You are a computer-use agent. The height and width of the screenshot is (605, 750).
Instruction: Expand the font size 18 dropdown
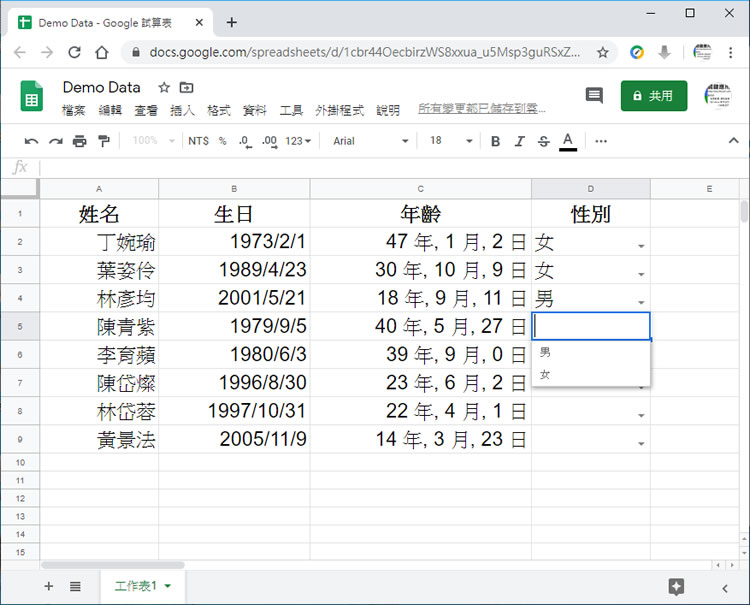448,141
